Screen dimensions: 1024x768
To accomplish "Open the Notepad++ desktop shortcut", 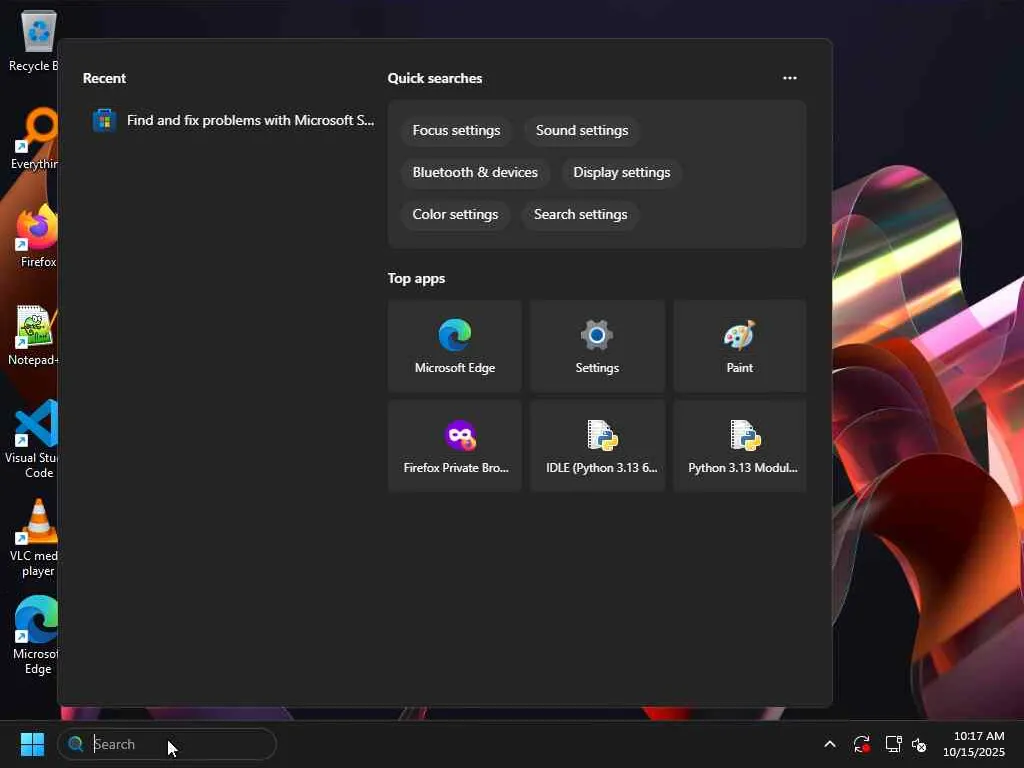I will (x=33, y=335).
